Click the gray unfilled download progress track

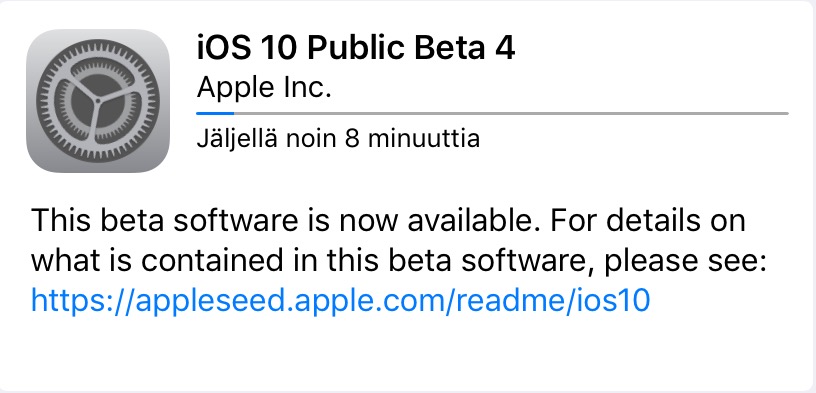(511, 113)
